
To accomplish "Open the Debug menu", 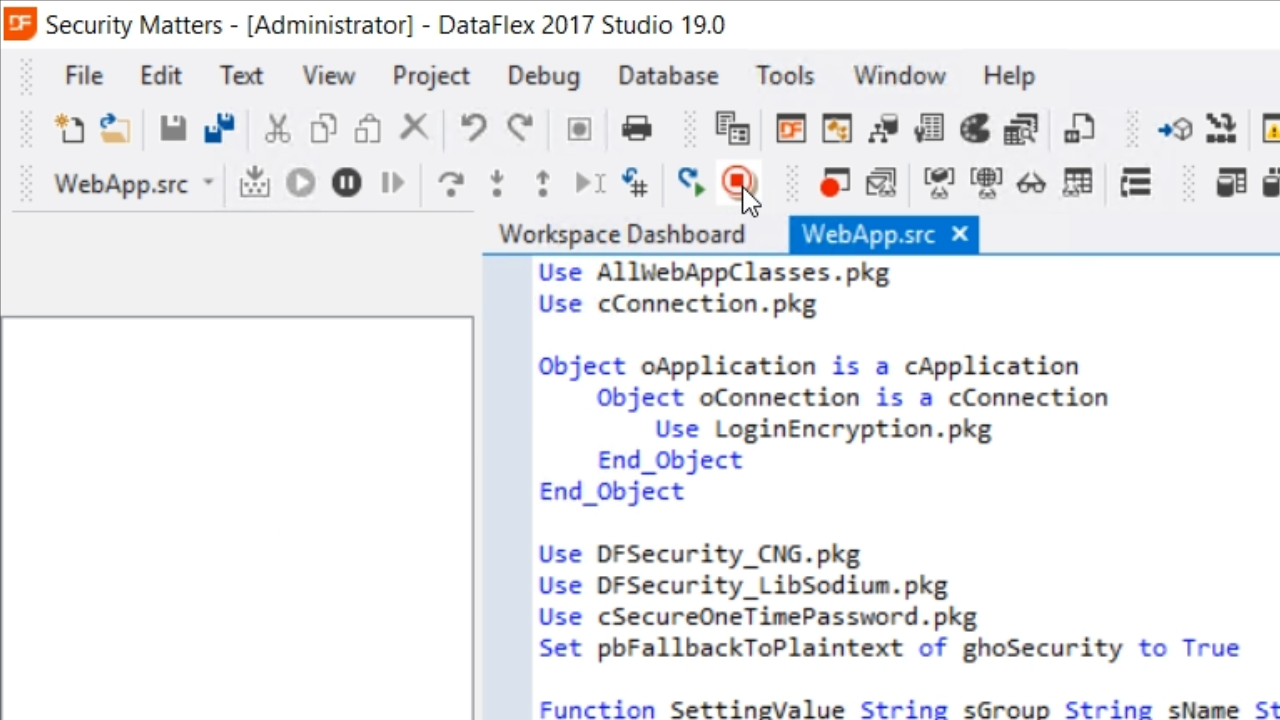I will tap(543, 76).
